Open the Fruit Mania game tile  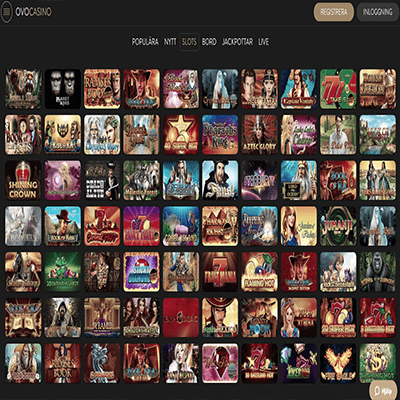(x=220, y=272)
